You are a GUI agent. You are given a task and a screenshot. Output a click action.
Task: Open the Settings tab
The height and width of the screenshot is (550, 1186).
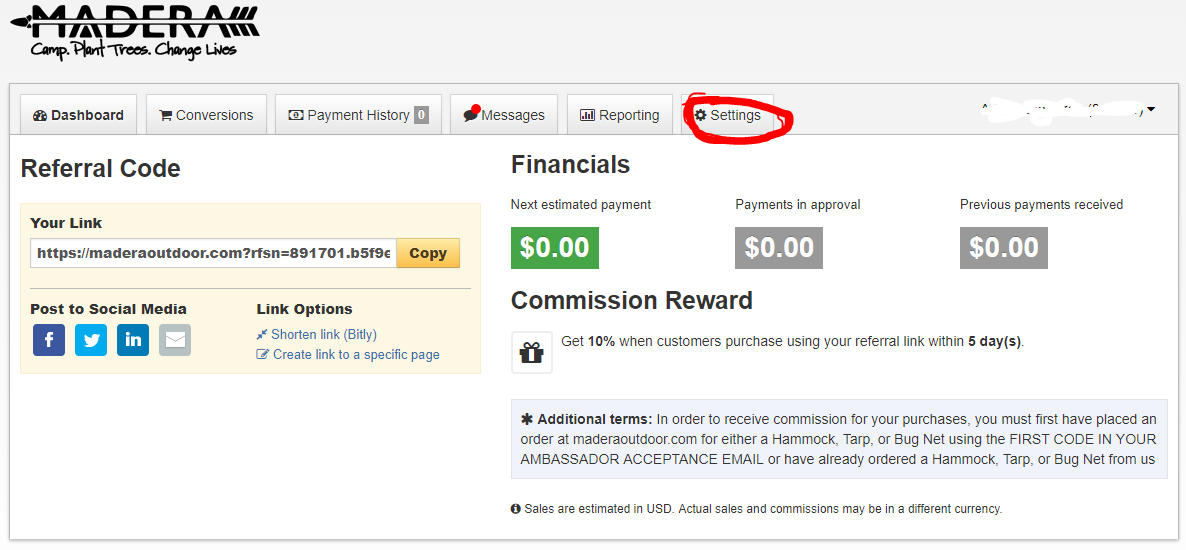[x=728, y=115]
